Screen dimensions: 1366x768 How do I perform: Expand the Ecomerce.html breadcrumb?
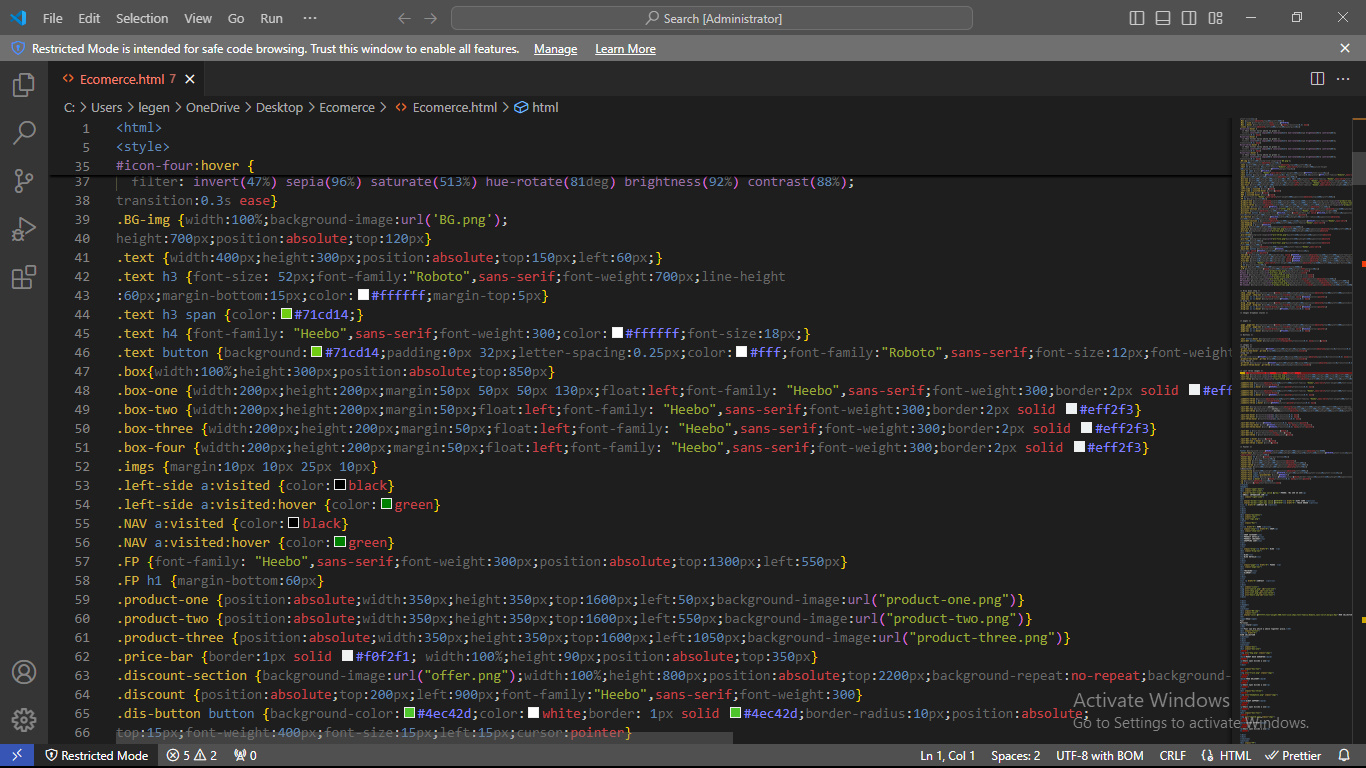(454, 107)
